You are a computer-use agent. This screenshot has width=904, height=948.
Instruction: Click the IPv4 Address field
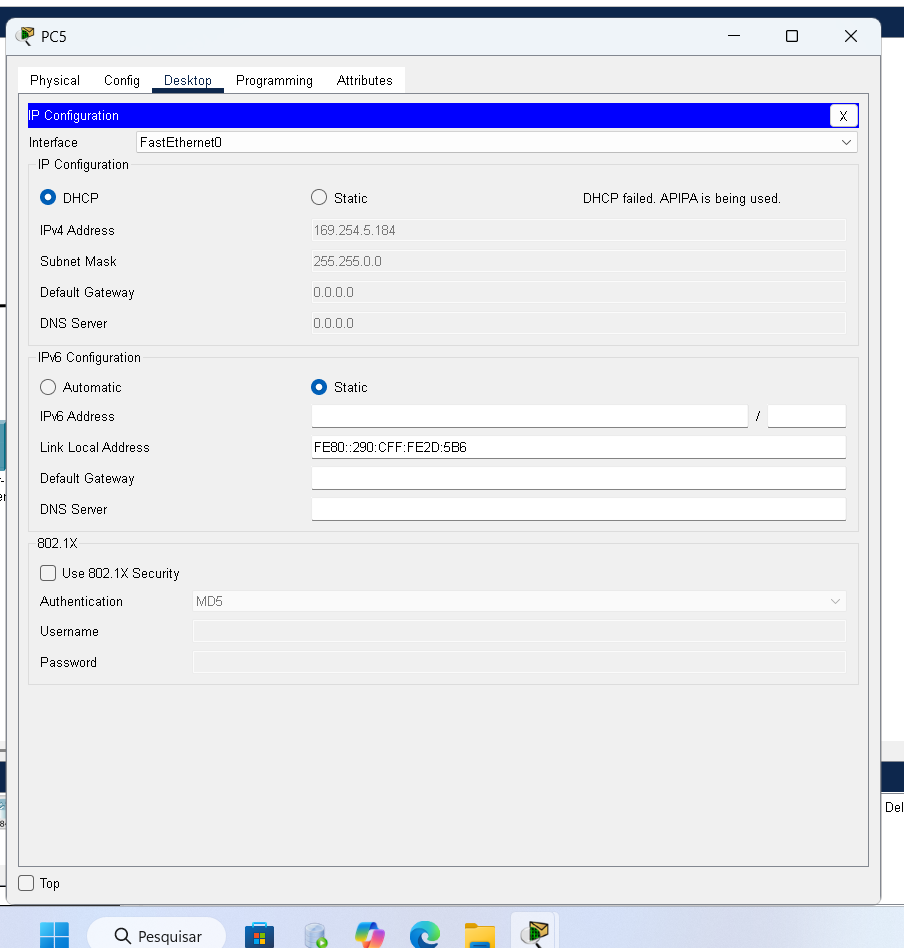point(578,230)
